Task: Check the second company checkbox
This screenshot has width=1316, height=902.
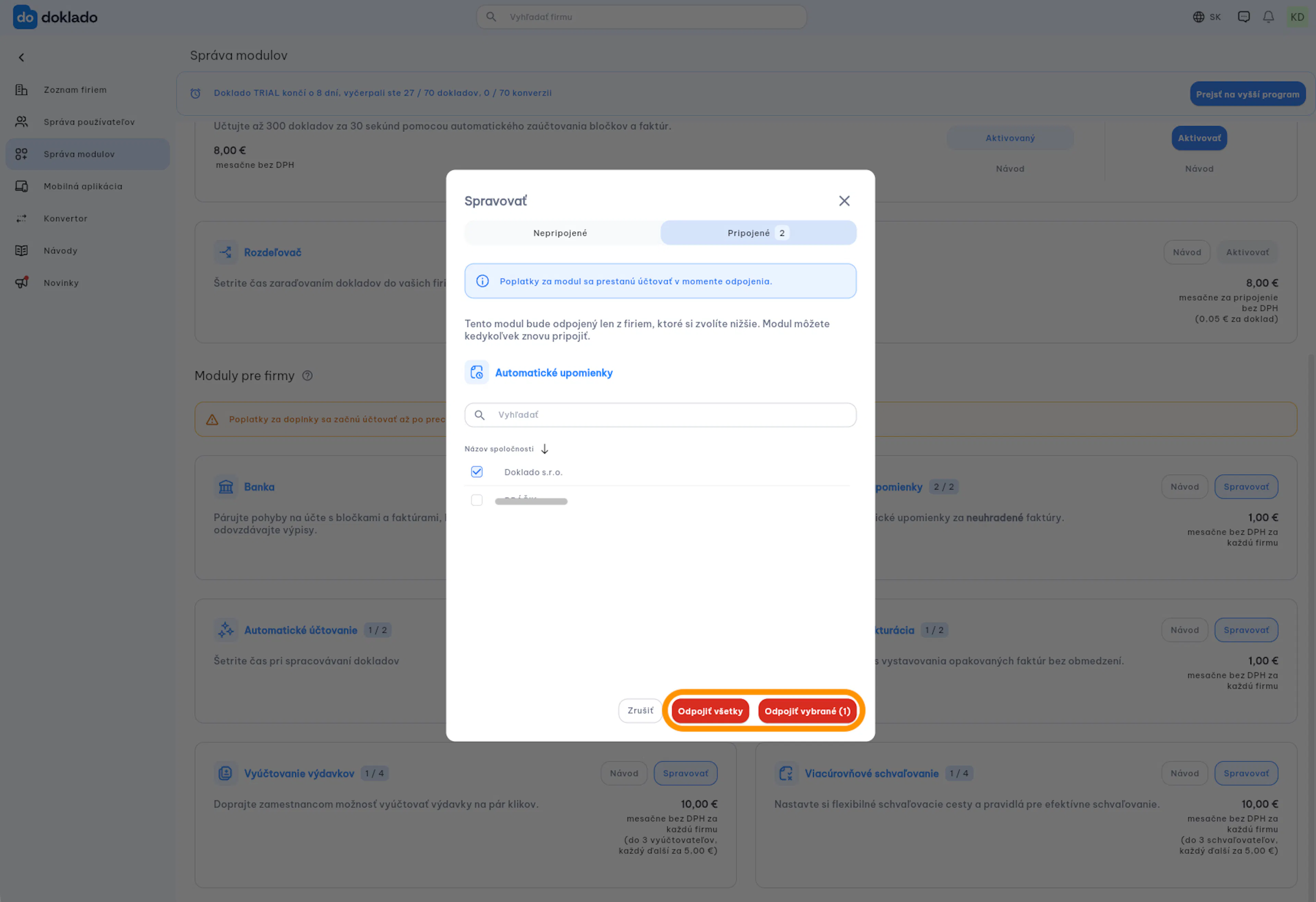Action: 477,500
